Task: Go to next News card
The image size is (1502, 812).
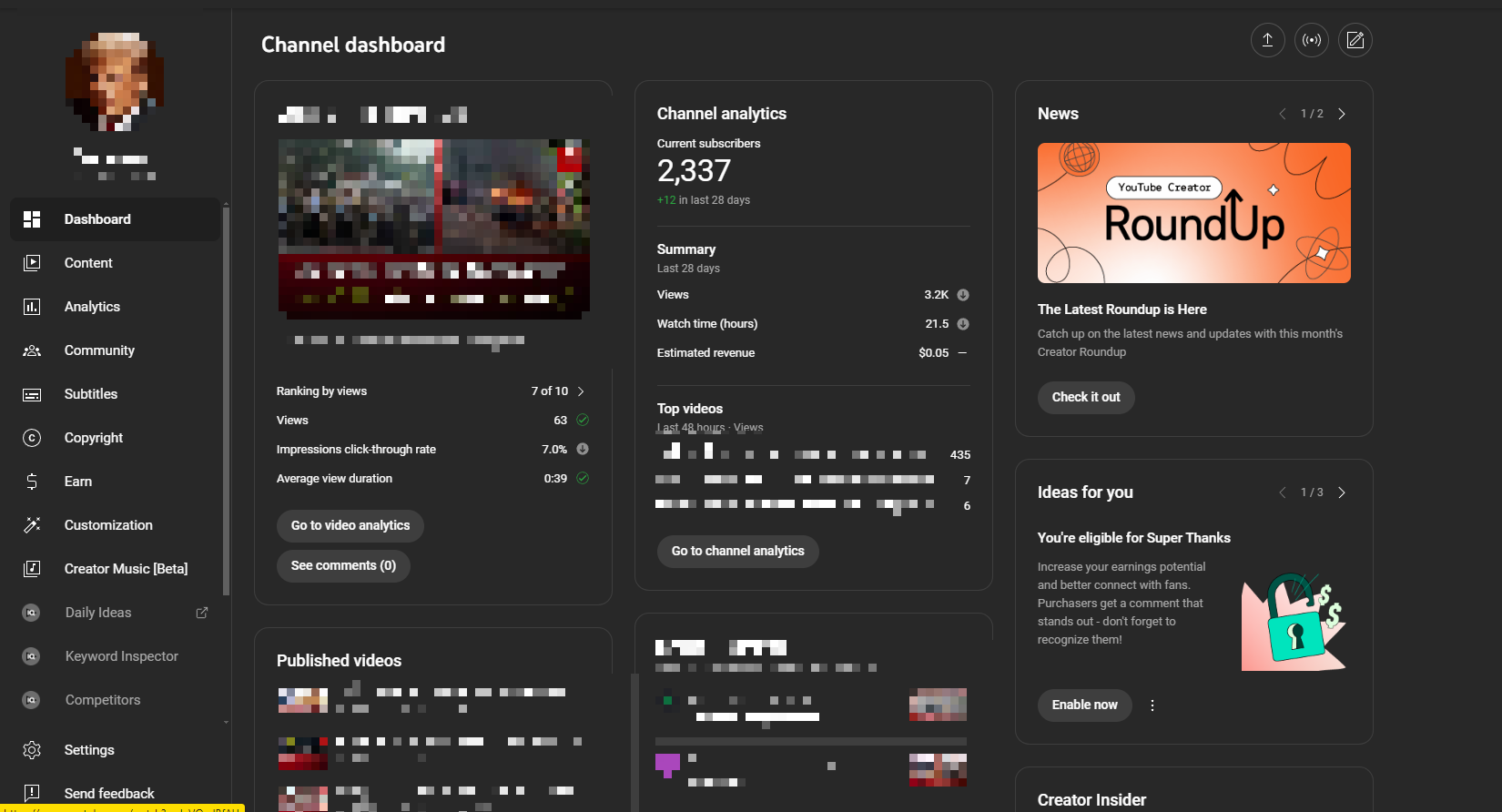Action: (x=1341, y=114)
